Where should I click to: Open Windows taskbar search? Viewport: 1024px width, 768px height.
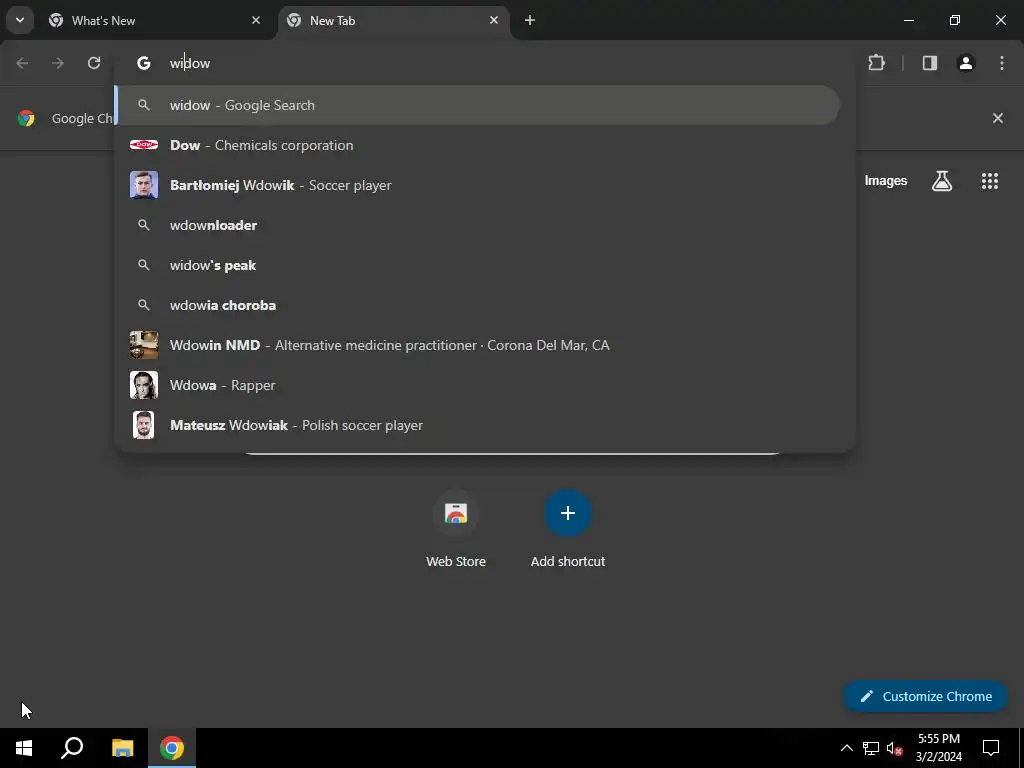[x=72, y=748]
